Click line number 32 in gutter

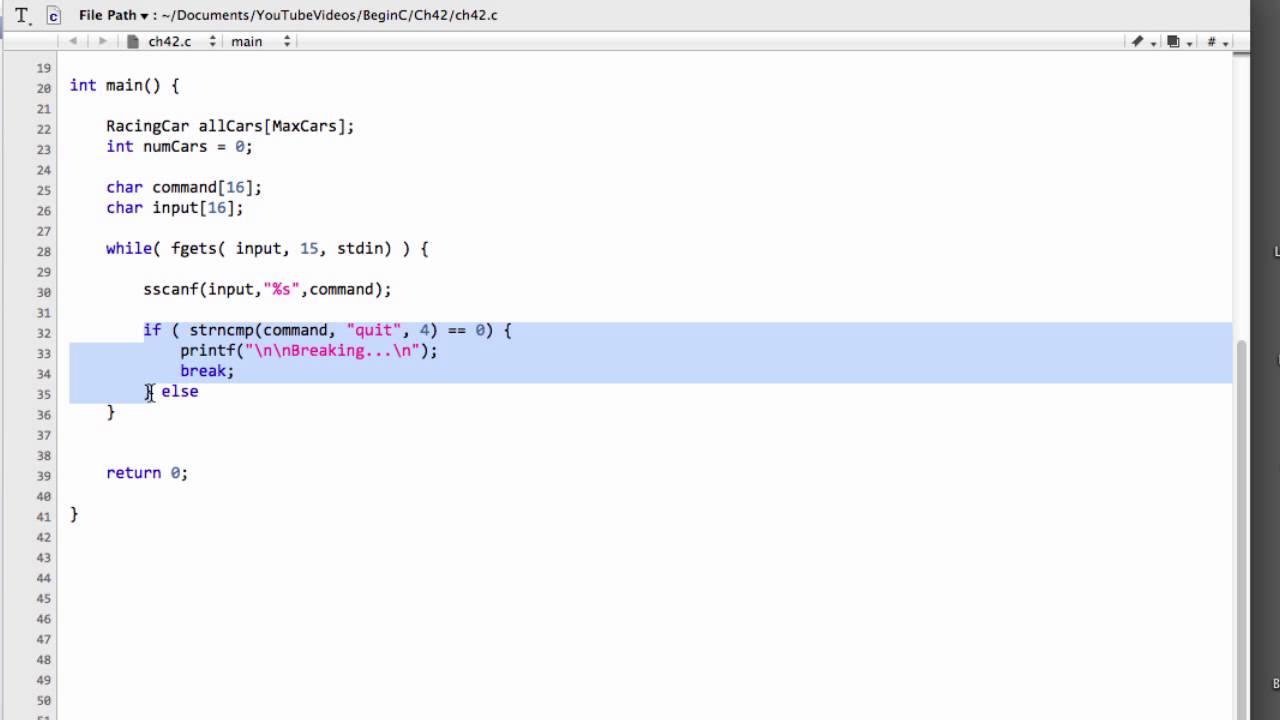(43, 333)
